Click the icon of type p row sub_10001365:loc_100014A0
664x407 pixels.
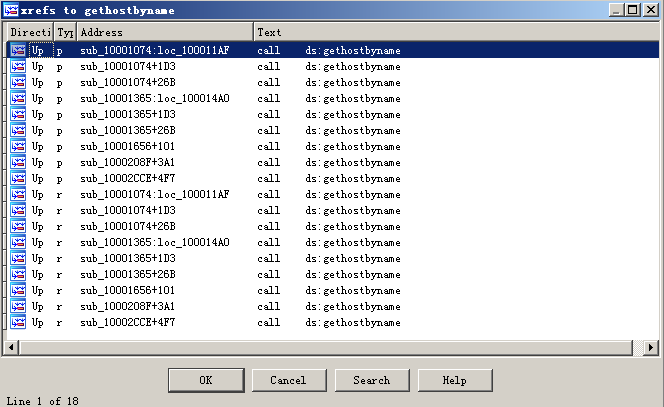pos(18,98)
